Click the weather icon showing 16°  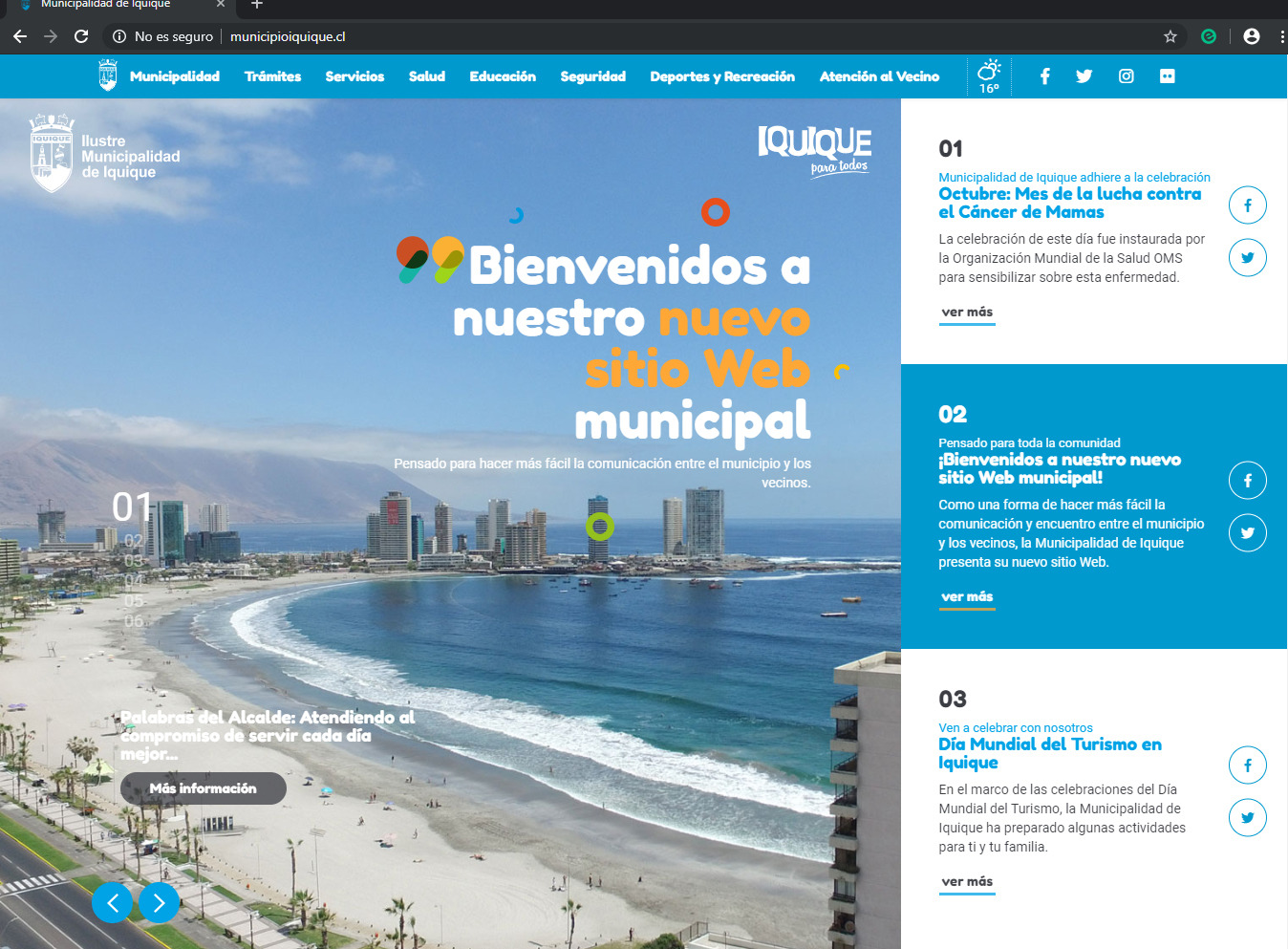pos(989,75)
